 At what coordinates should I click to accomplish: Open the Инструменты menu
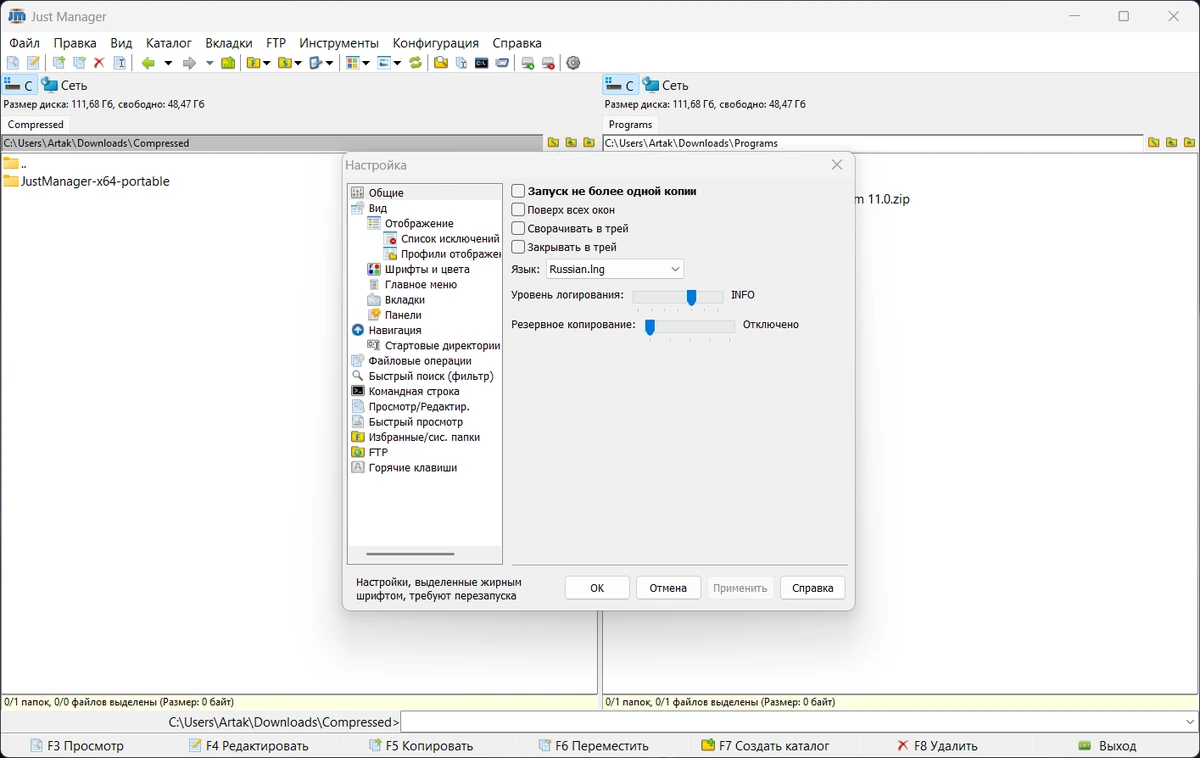339,43
